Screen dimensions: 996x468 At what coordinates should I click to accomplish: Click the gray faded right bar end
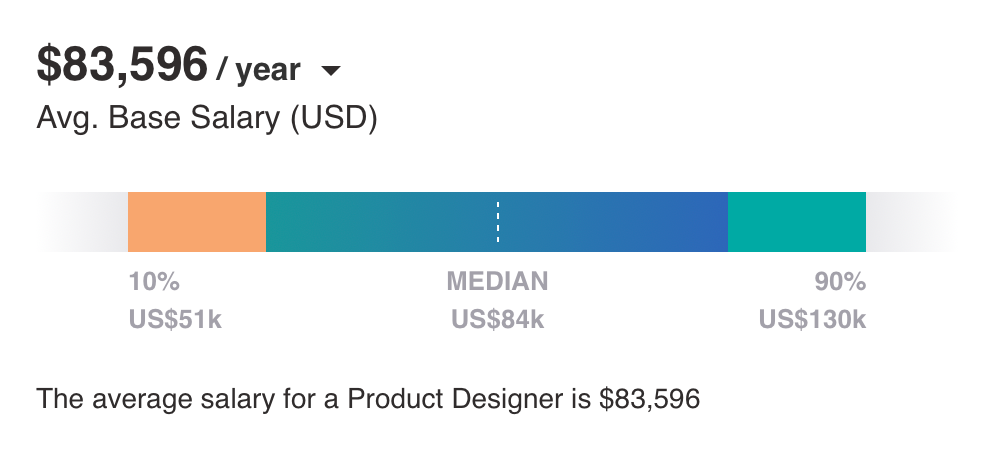(x=911, y=222)
